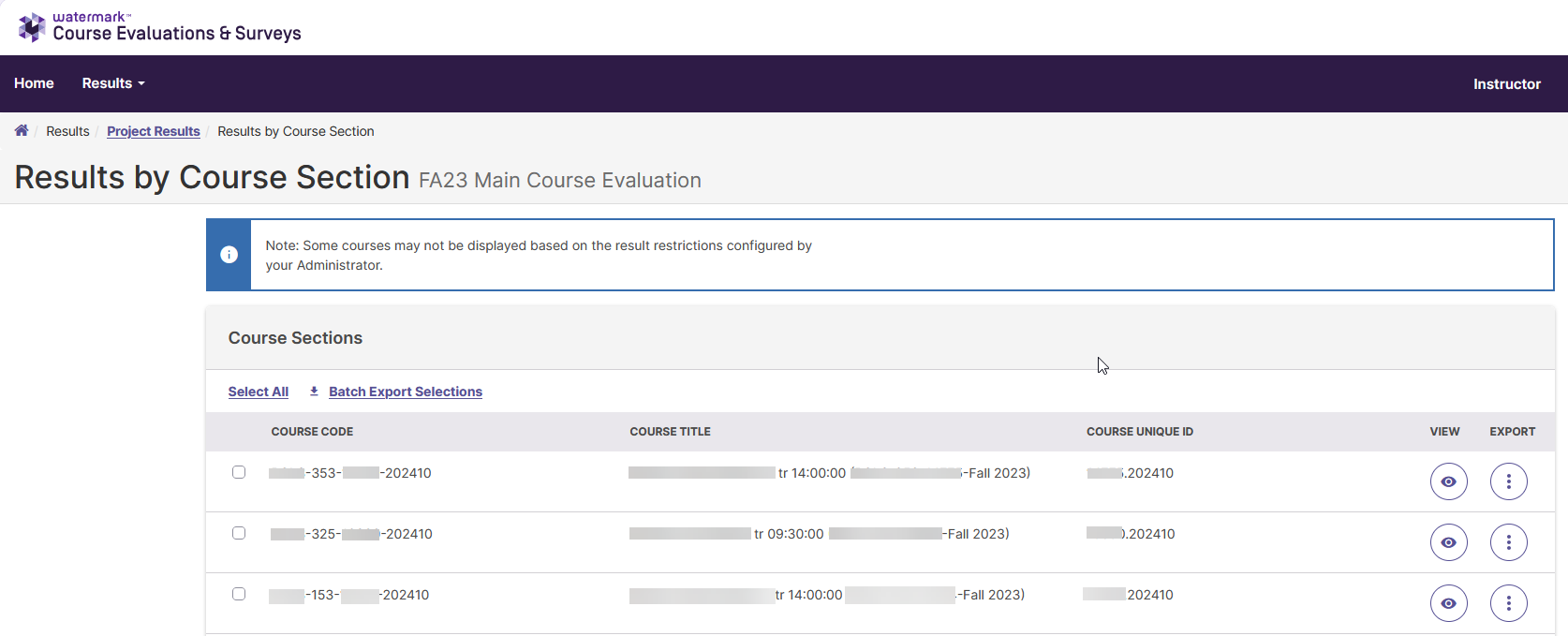
Task: Go to Home in the navigation bar
Action: click(x=34, y=83)
